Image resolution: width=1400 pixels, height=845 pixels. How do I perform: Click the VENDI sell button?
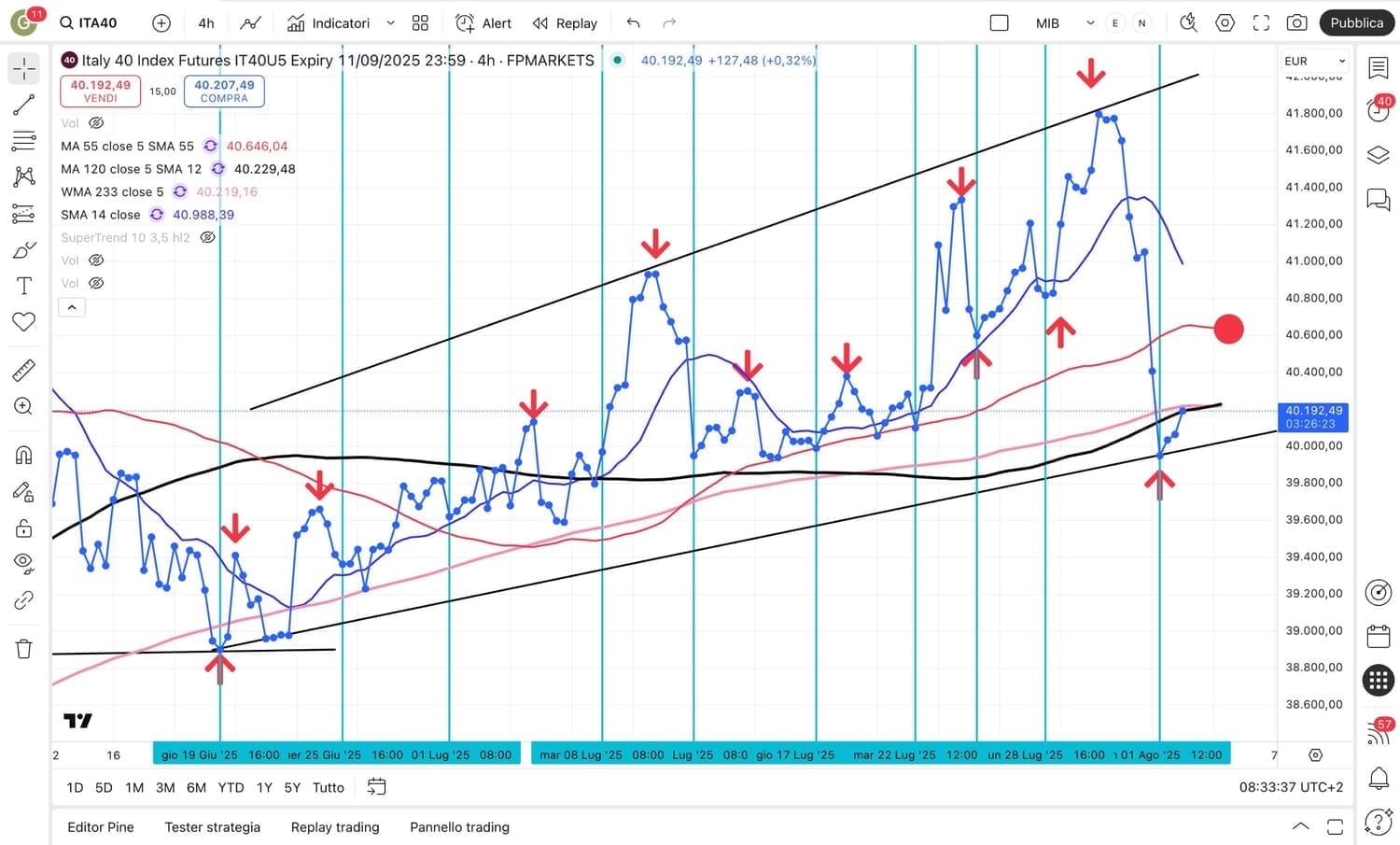pyautogui.click(x=101, y=91)
